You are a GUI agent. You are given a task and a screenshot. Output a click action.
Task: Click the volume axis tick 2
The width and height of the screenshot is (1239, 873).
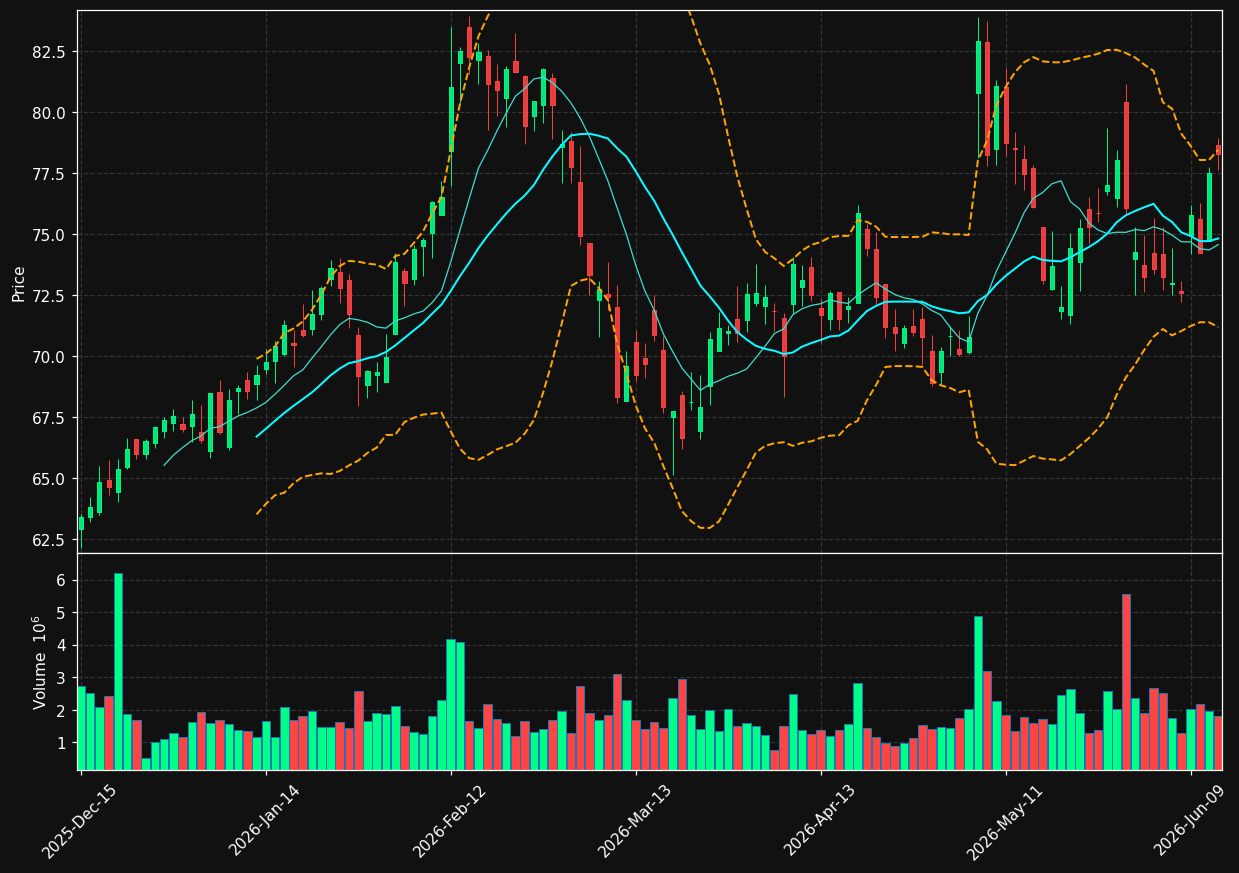[x=61, y=711]
